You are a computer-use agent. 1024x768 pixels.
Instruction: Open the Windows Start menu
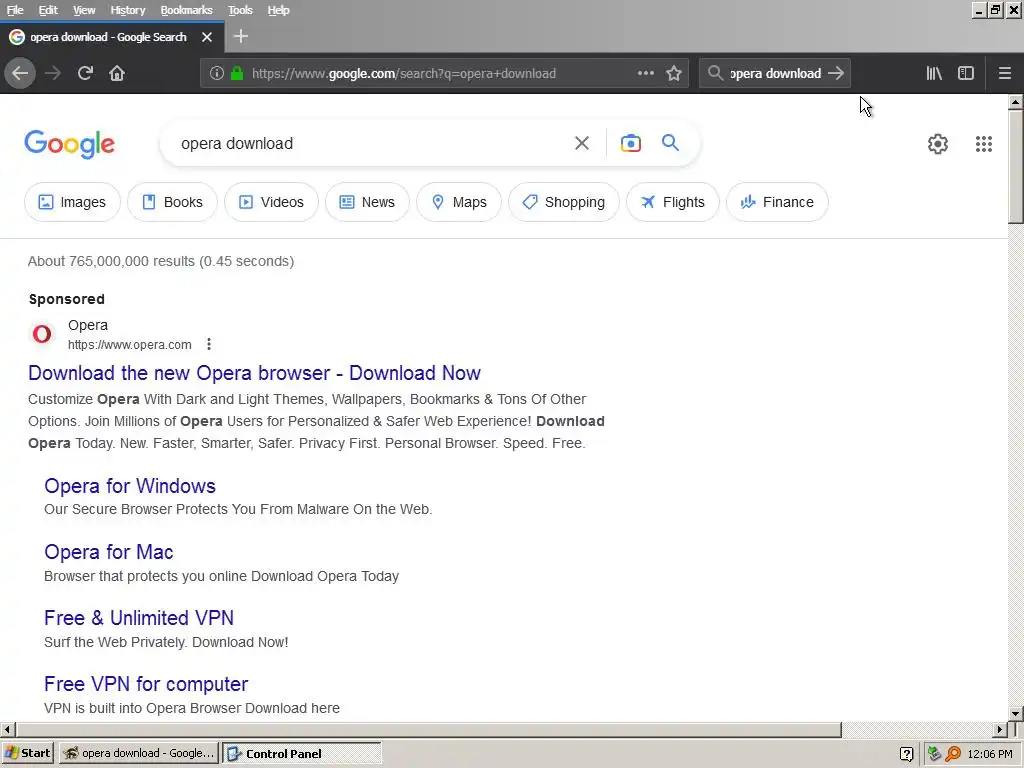(27, 753)
